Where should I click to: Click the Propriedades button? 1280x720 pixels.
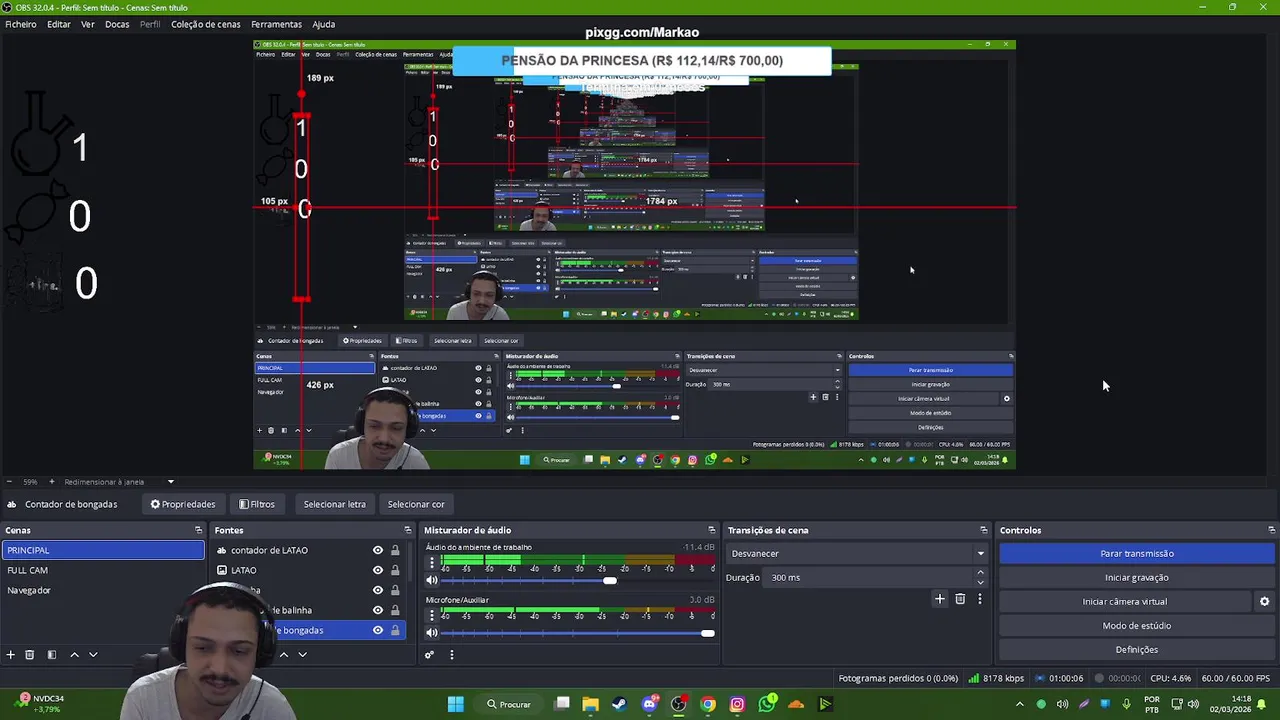point(183,504)
